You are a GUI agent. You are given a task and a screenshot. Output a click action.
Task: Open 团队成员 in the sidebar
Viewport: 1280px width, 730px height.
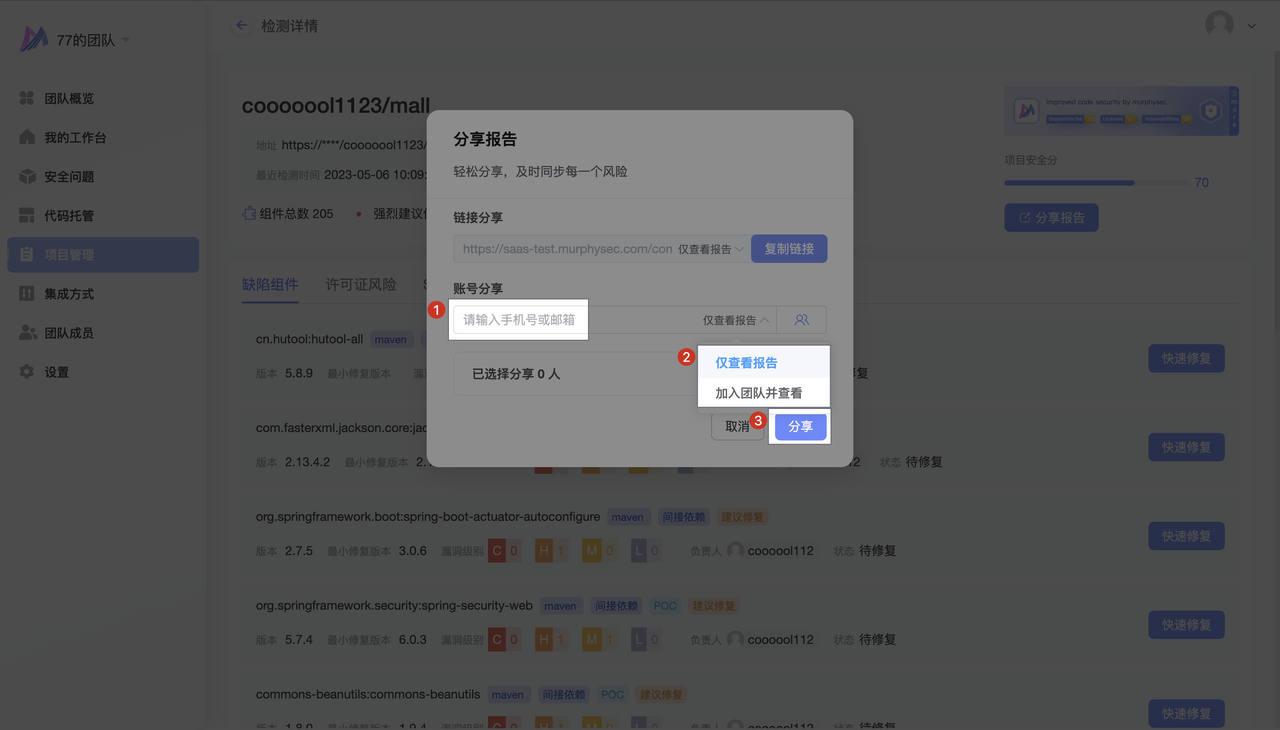[x=69, y=333]
